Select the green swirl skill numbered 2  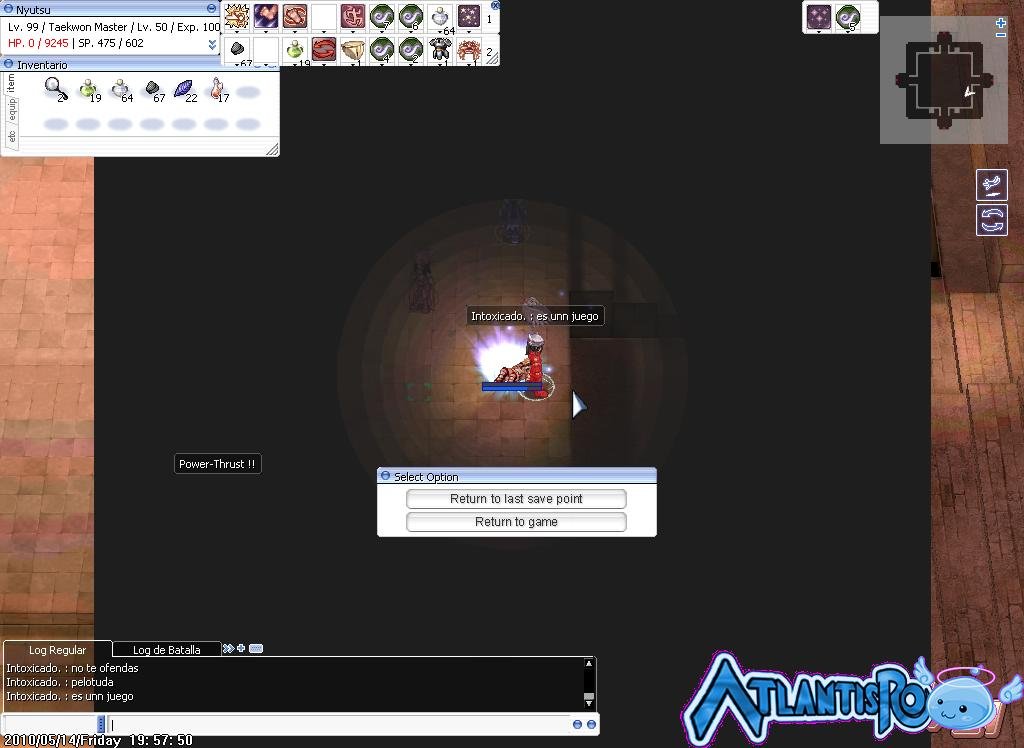(411, 50)
